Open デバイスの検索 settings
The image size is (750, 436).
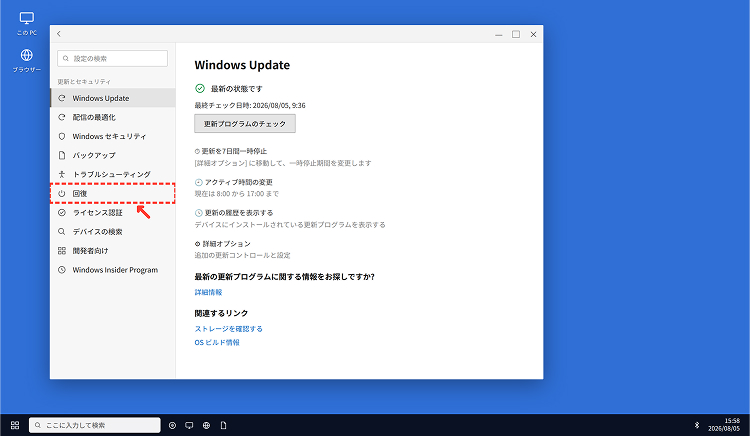[113, 232]
